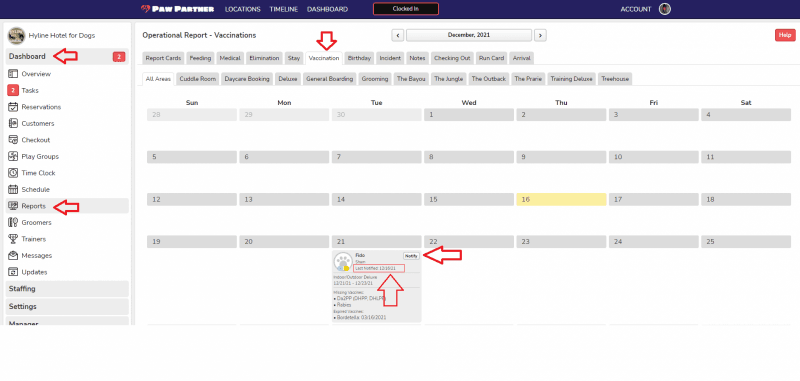Switch to Stay report tab

click(294, 58)
